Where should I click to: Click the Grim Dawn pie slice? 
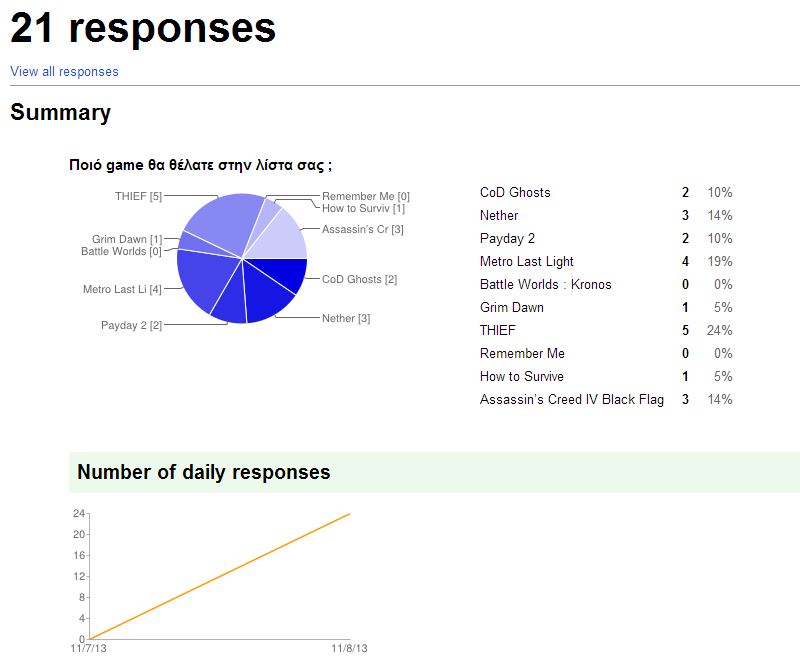196,242
